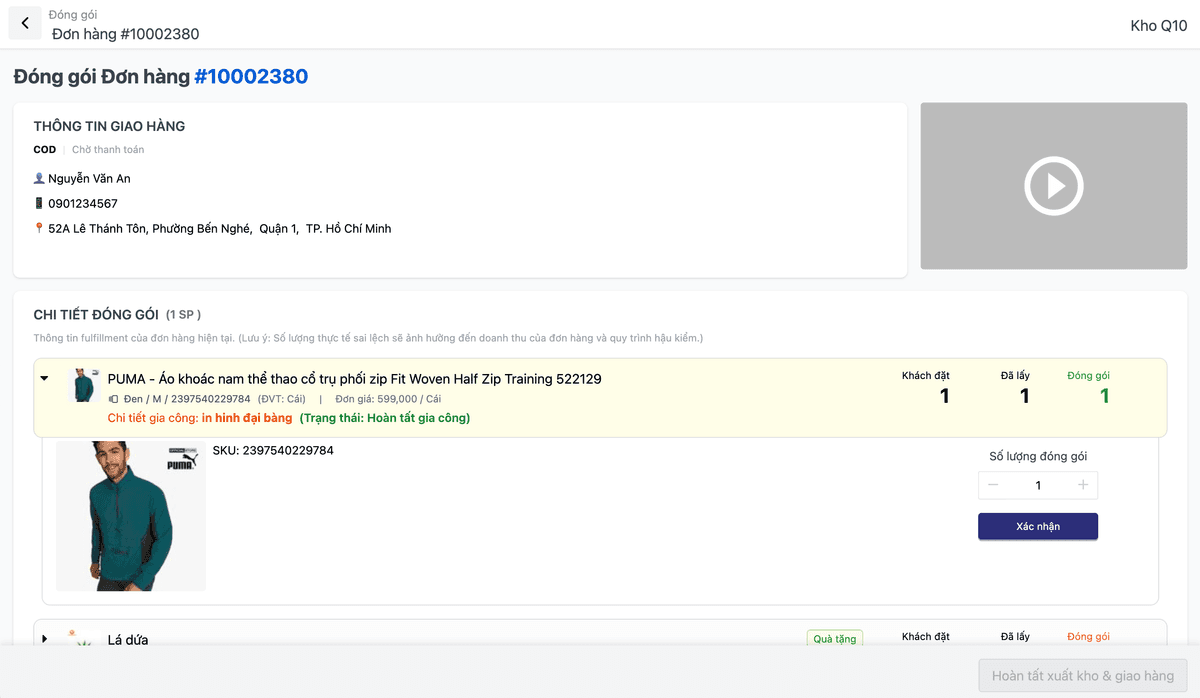This screenshot has height=698, width=1200.
Task: Click the barcode icon before Đen / M
Action: click(x=113, y=399)
